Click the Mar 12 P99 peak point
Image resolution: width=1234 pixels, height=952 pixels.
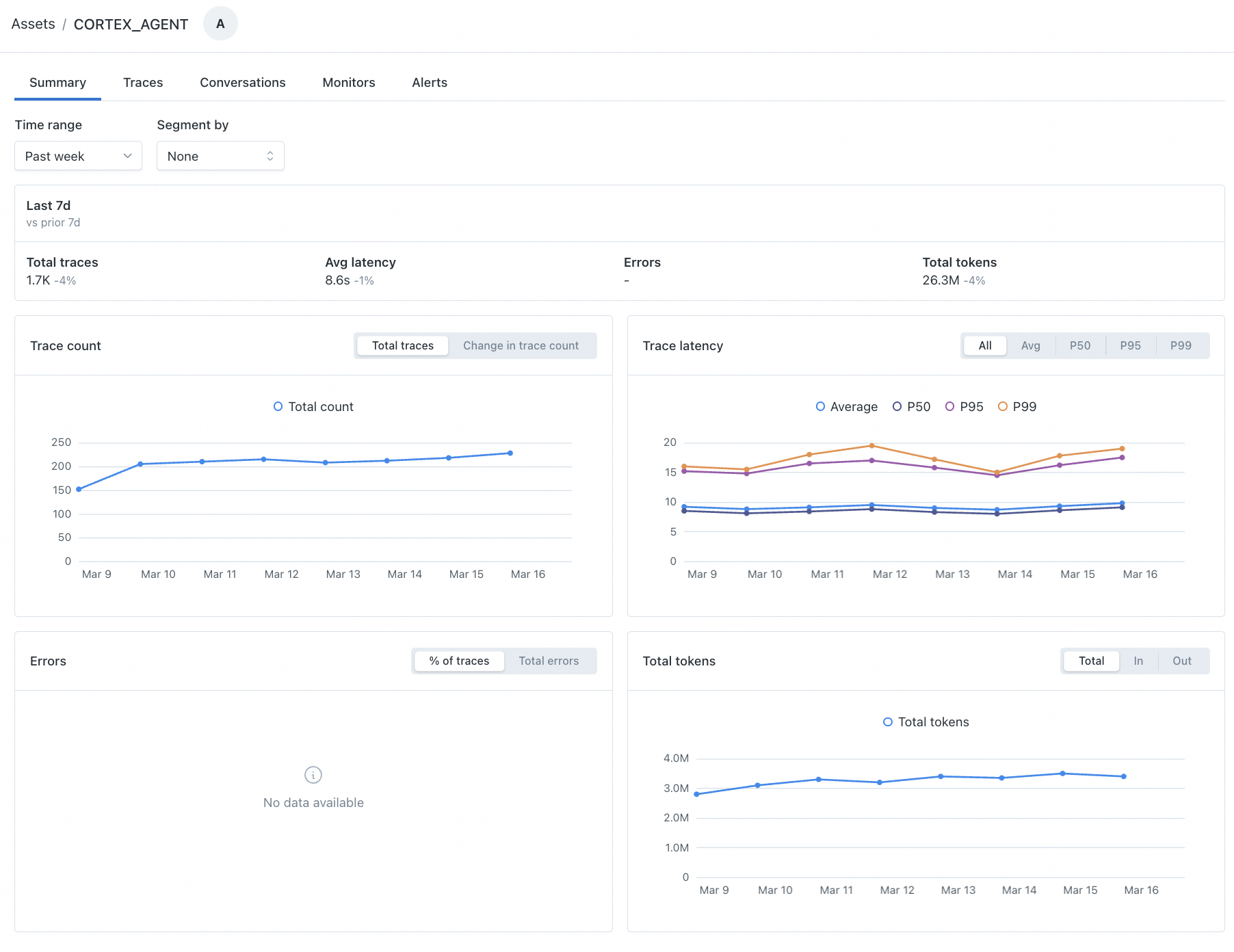pyautogui.click(x=871, y=446)
